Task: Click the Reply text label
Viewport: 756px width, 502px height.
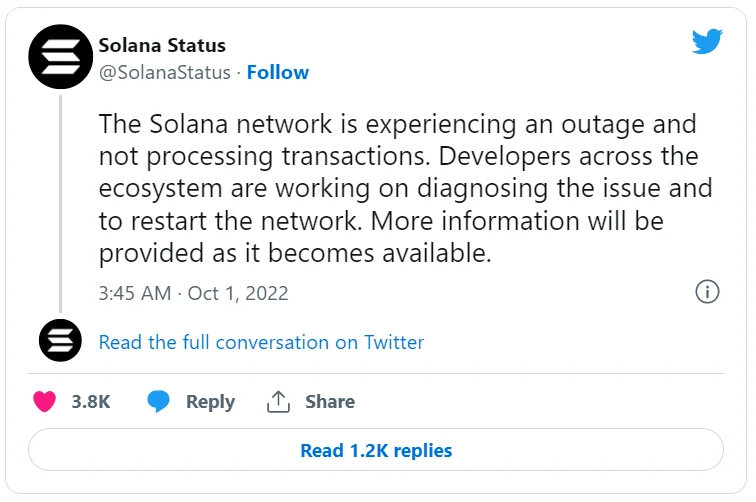Action: (210, 402)
